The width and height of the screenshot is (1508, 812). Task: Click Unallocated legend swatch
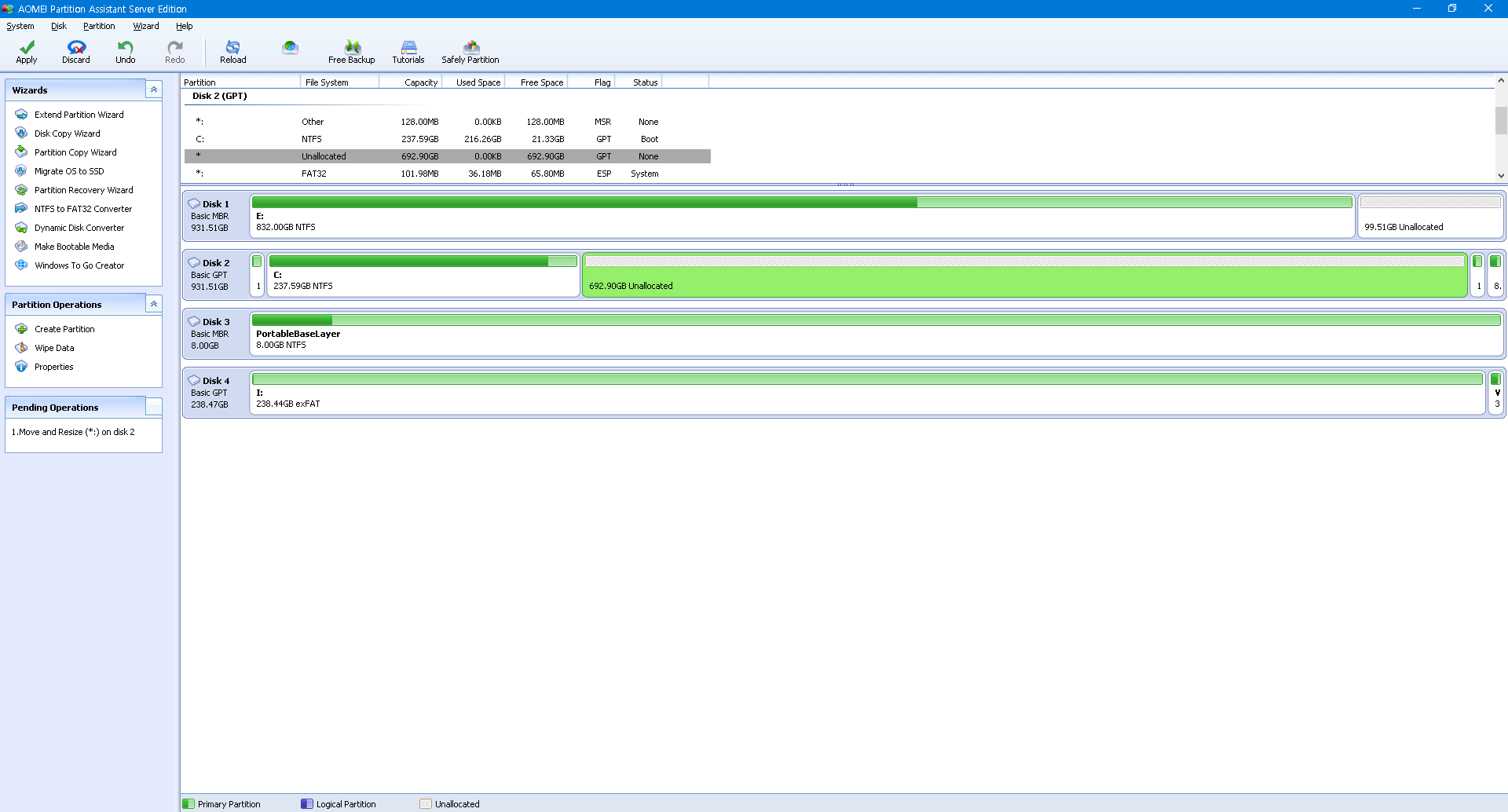pyautogui.click(x=426, y=803)
